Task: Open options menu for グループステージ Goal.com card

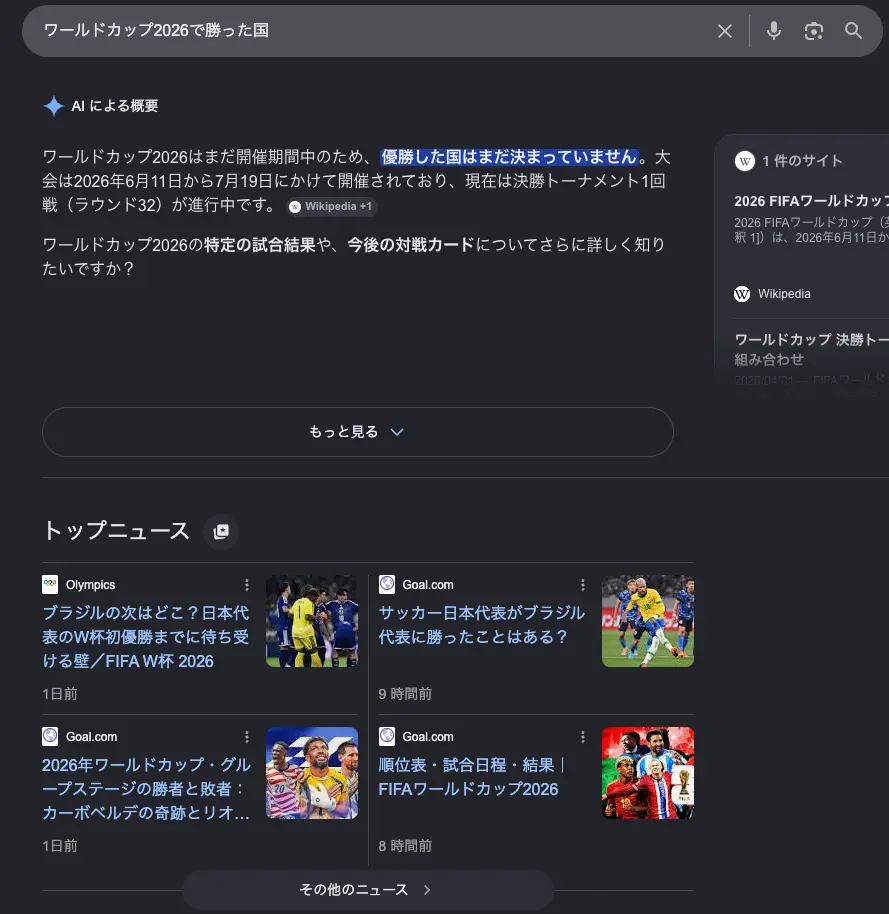Action: coord(247,737)
